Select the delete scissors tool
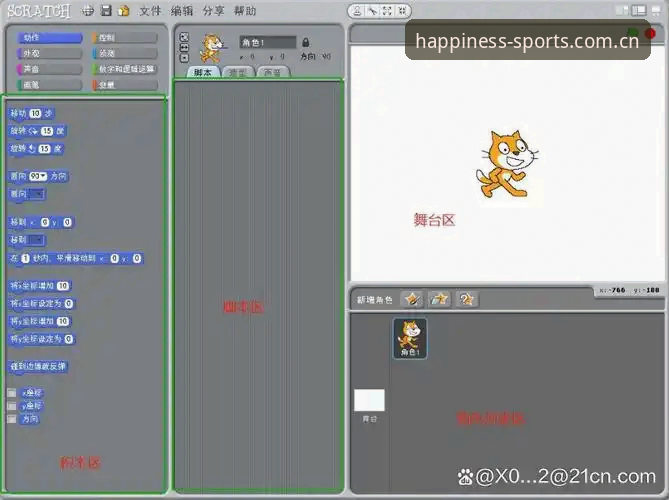 [373, 11]
